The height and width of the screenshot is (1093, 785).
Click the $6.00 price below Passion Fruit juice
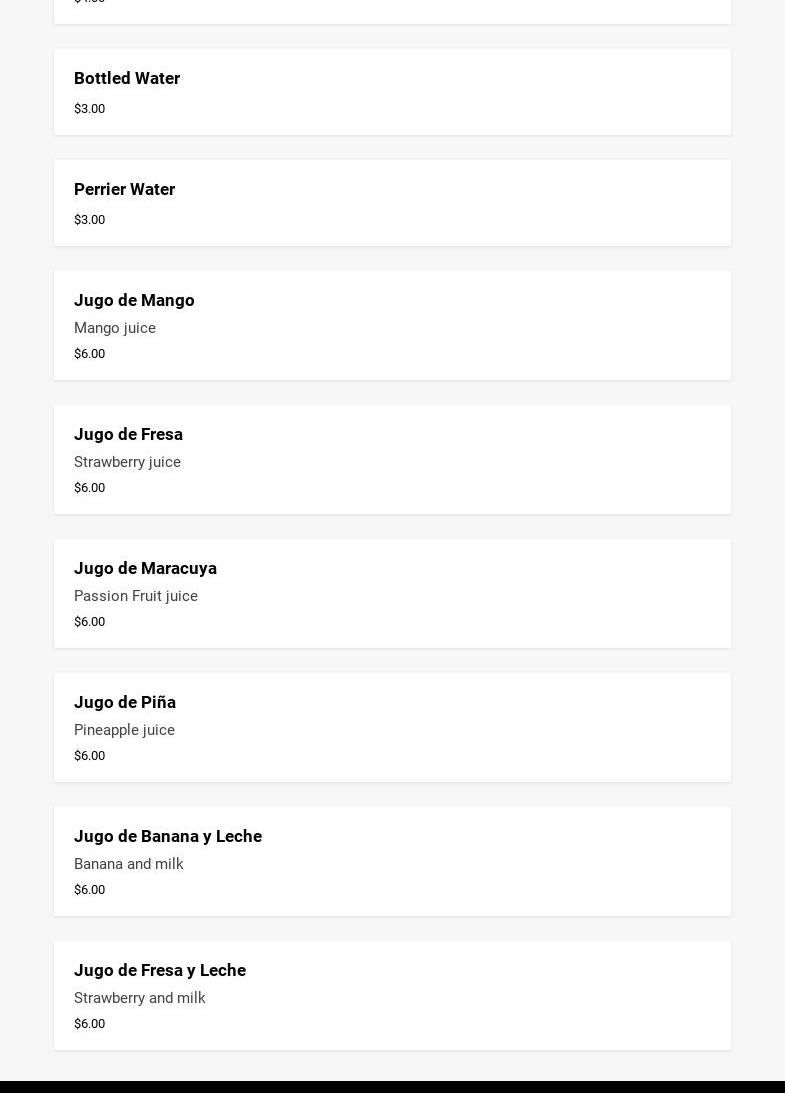click(x=89, y=622)
